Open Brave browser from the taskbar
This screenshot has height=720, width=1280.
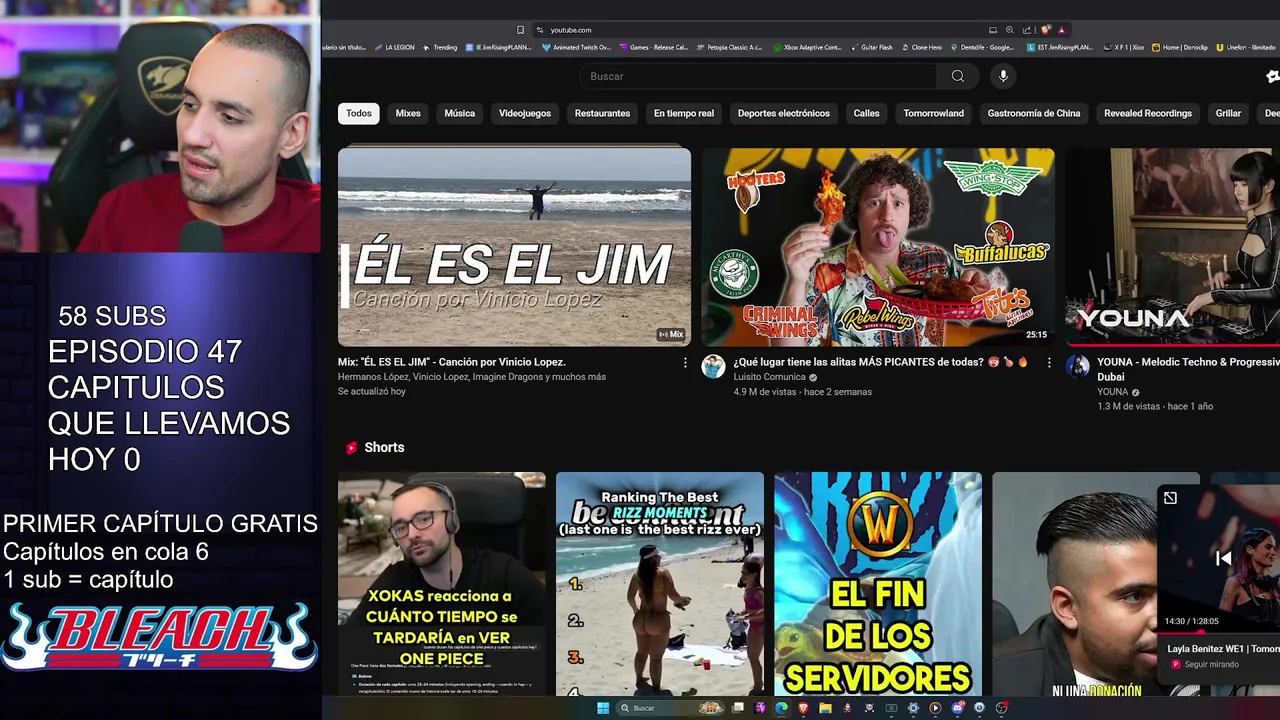click(803, 708)
